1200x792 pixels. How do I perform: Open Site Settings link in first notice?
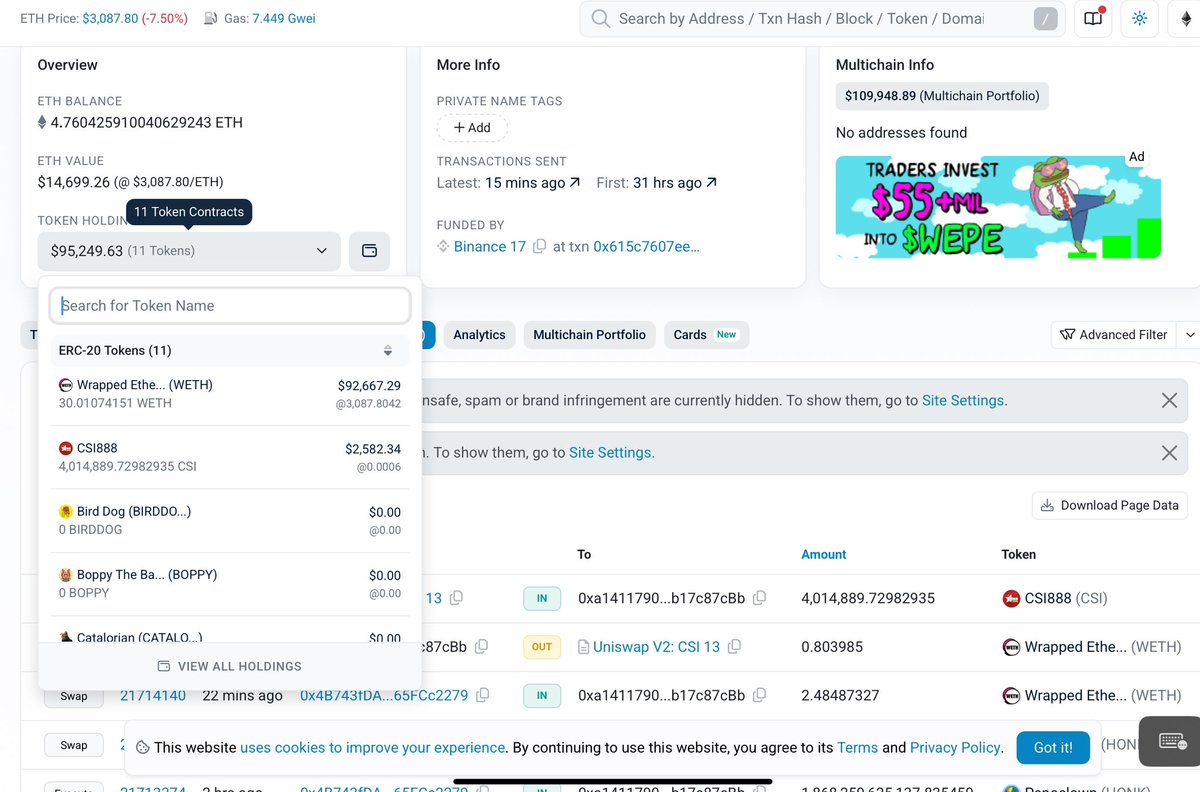[x=963, y=400]
